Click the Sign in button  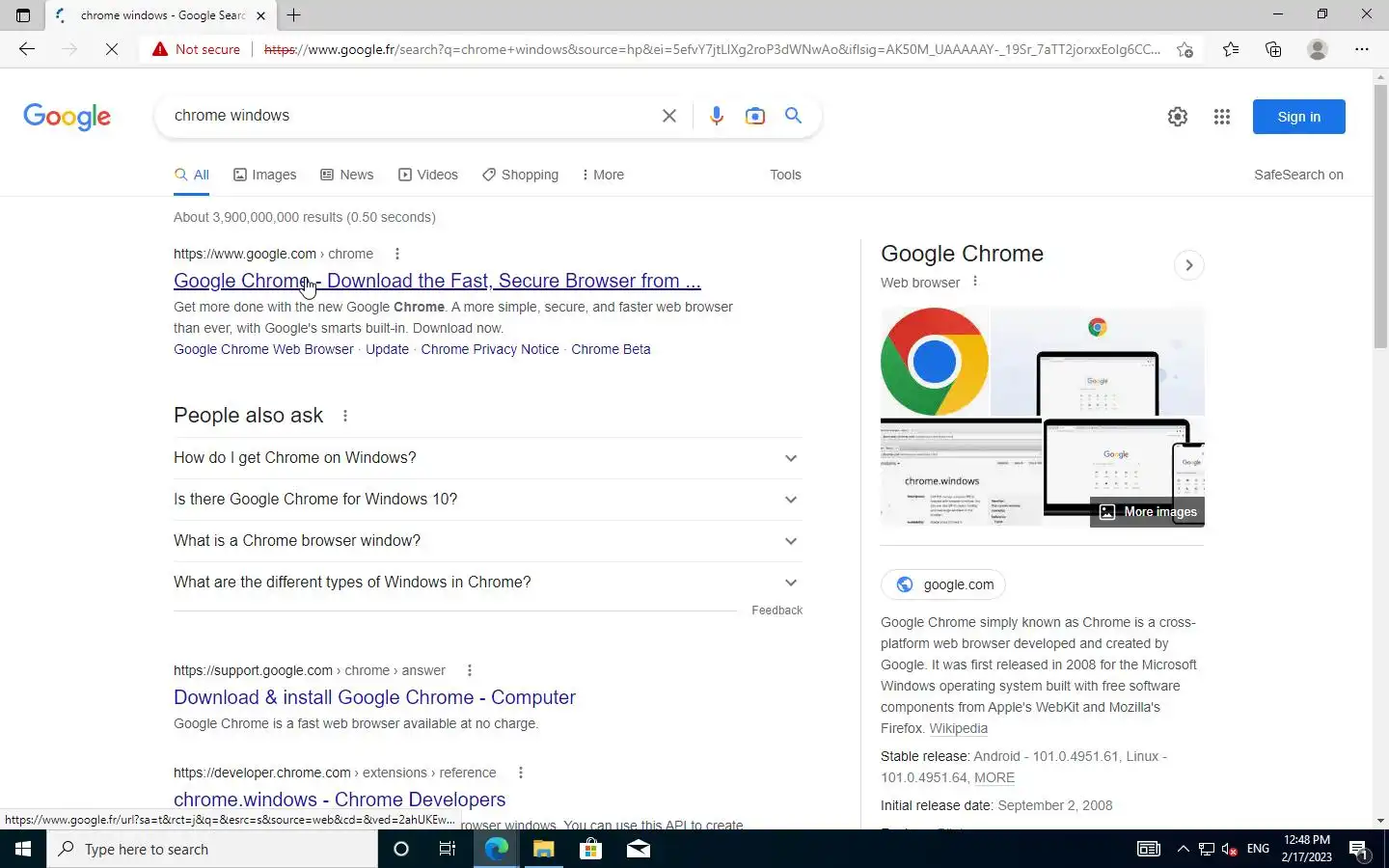tap(1298, 117)
